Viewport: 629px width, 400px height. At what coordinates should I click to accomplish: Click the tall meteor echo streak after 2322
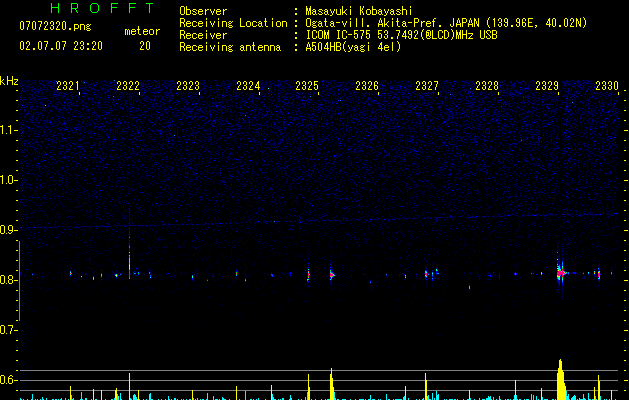click(x=129, y=253)
